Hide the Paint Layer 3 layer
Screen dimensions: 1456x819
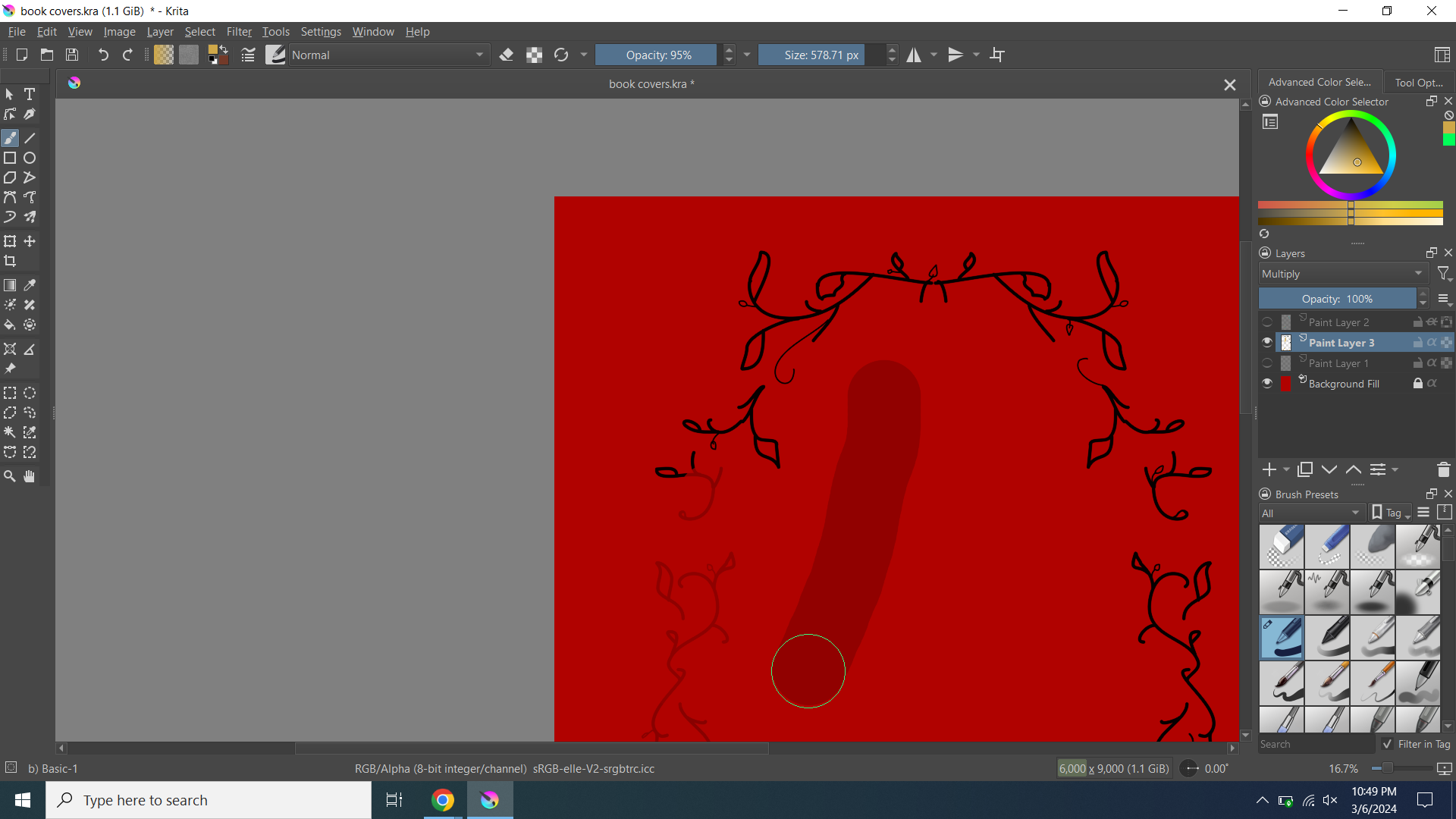click(x=1266, y=343)
